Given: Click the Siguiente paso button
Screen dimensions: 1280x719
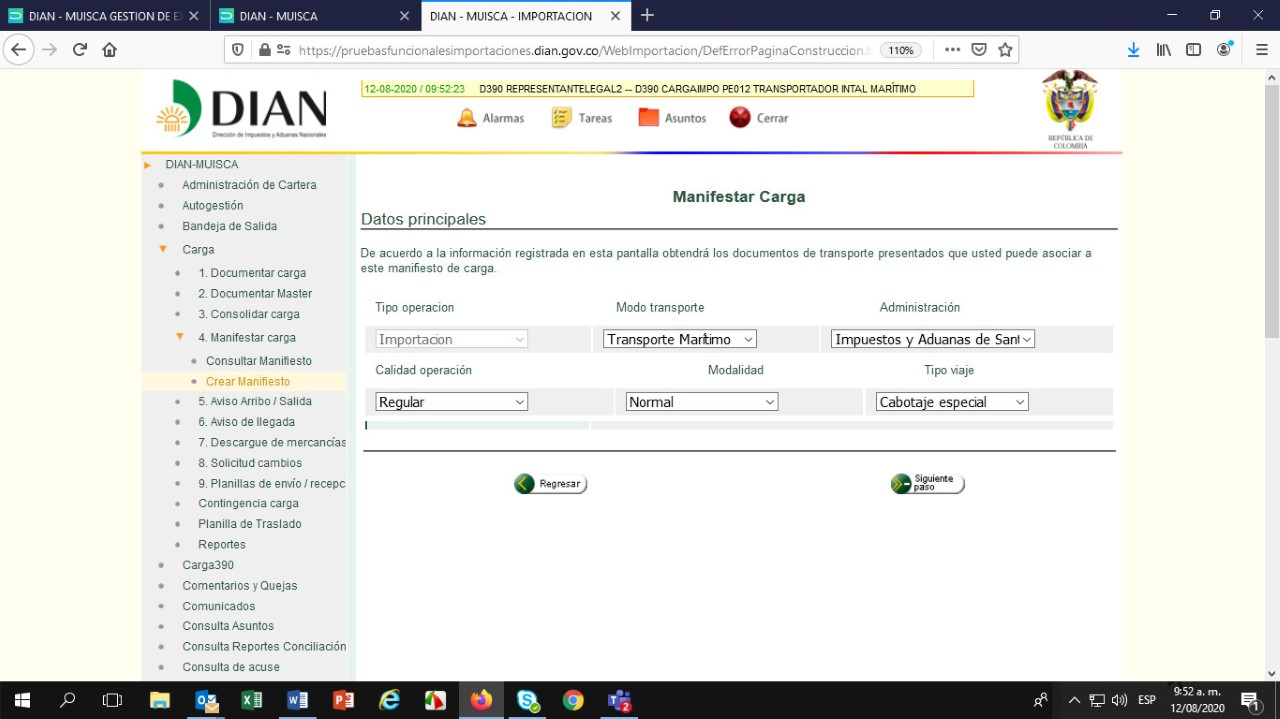Looking at the screenshot, I should [x=927, y=484].
